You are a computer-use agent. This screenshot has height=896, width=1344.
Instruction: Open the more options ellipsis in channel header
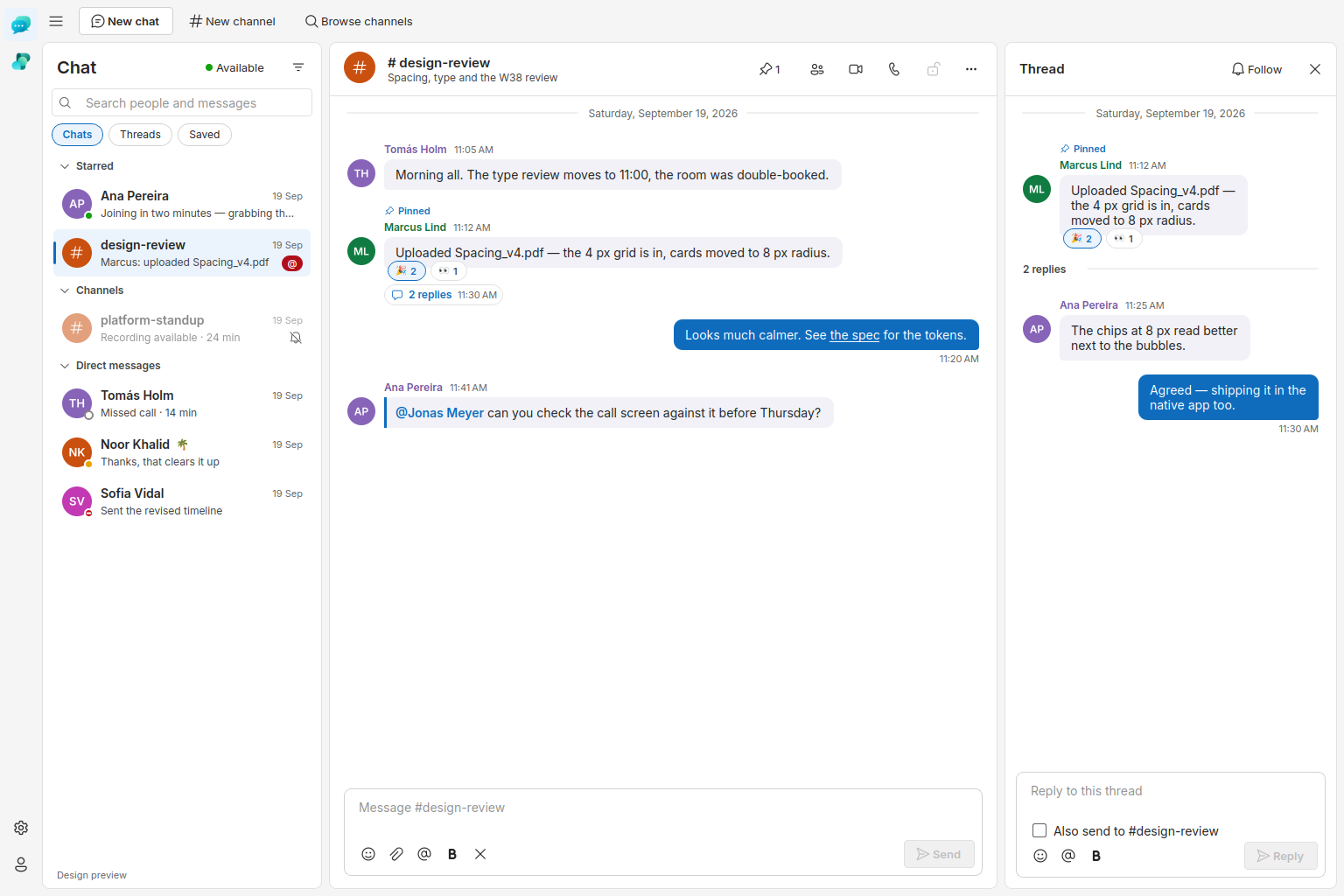point(971,69)
